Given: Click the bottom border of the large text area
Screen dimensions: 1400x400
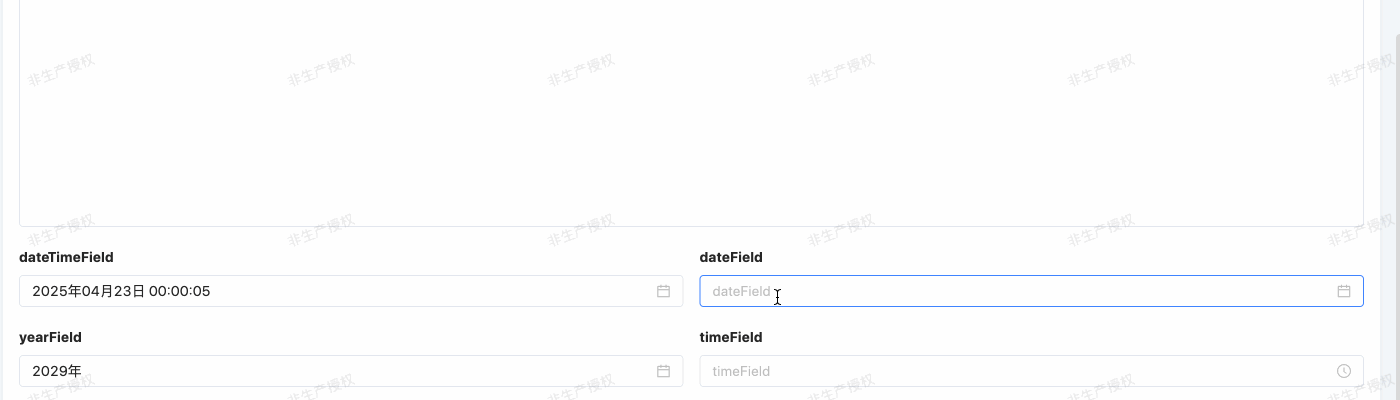Looking at the screenshot, I should click(690, 226).
